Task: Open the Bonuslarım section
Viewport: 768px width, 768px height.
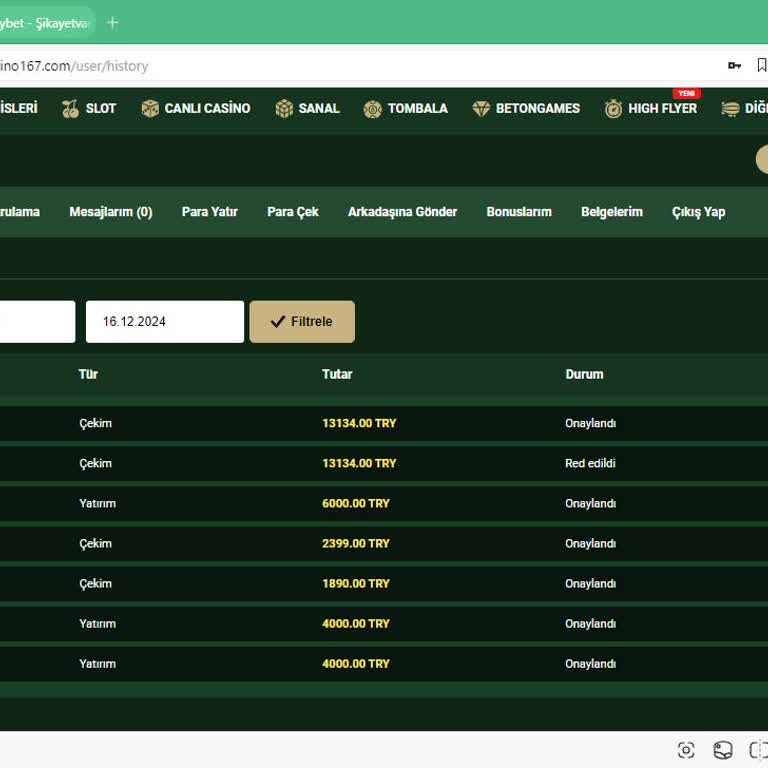Action: [x=519, y=212]
